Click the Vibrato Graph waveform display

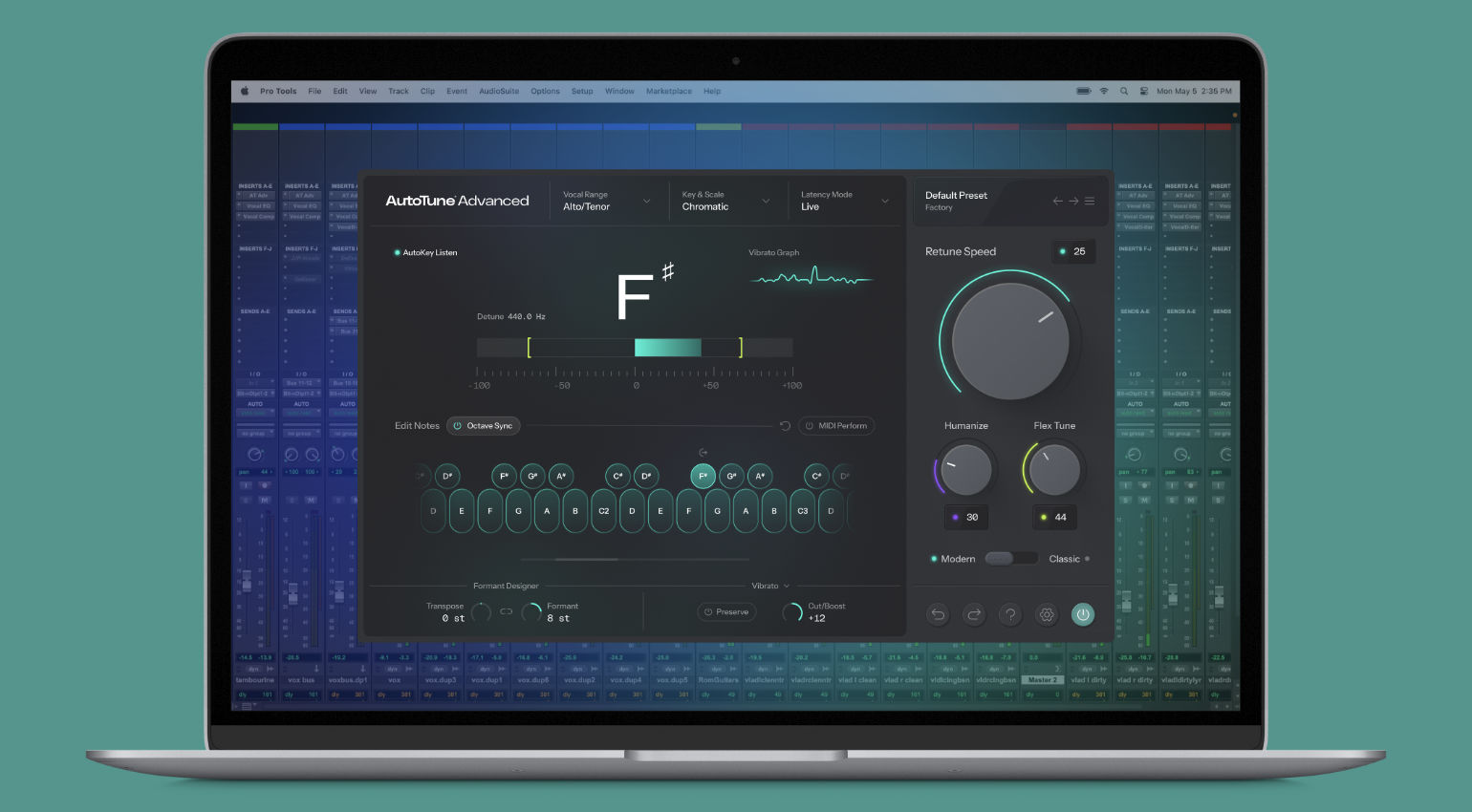812,278
